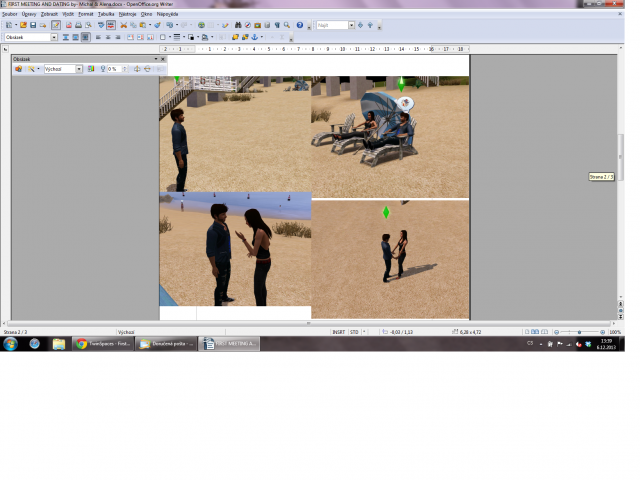Center image horizontally icon
The height and width of the screenshot is (480, 640).
[108, 37]
